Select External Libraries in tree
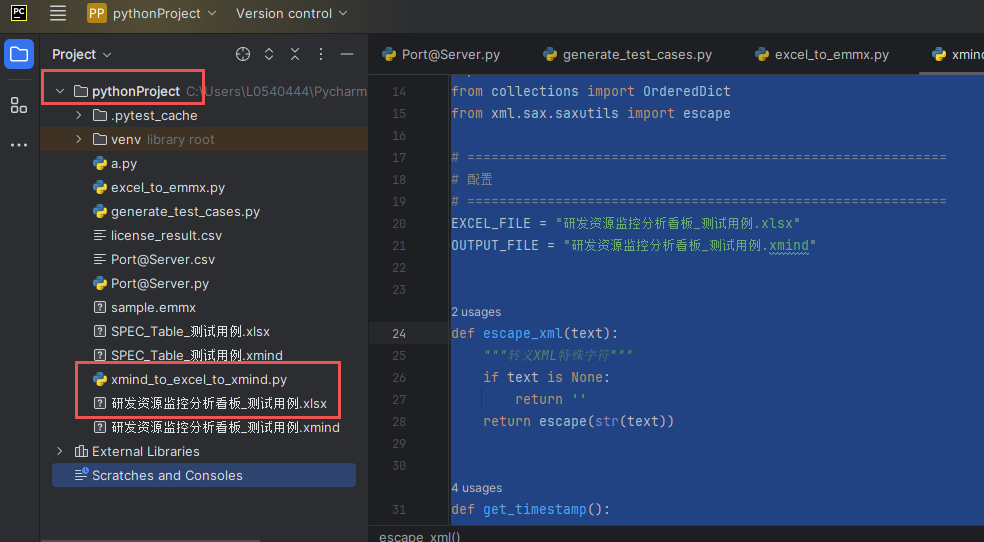Viewport: 984px width, 542px height. point(146,452)
